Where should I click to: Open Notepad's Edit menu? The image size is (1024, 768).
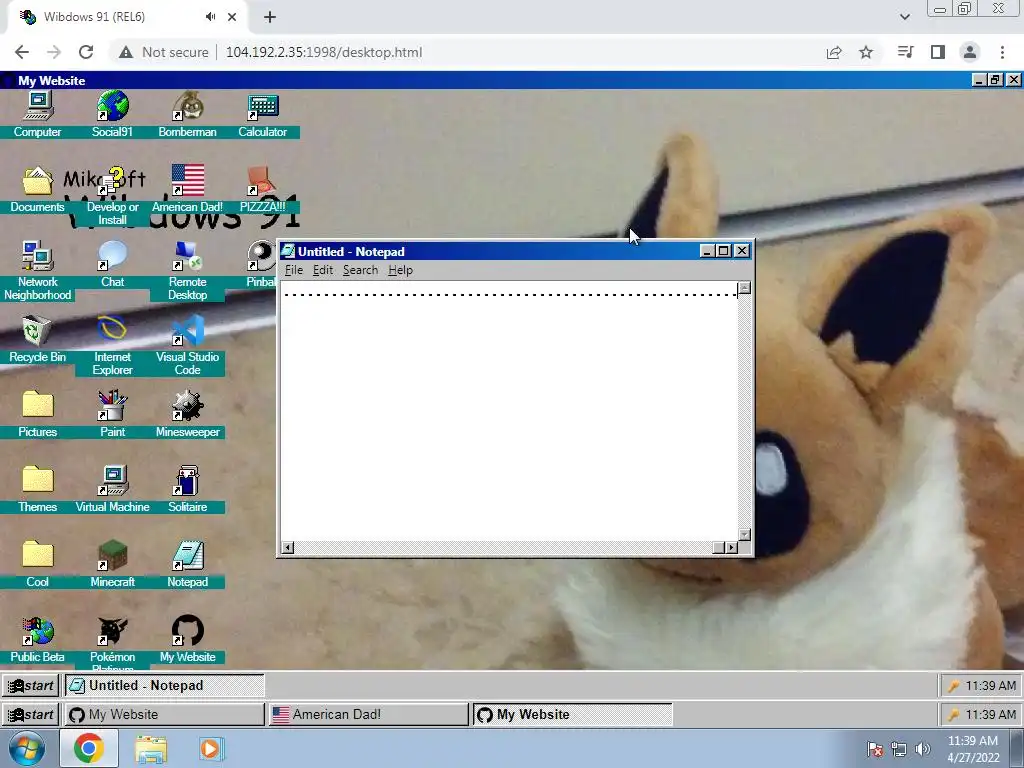(323, 270)
